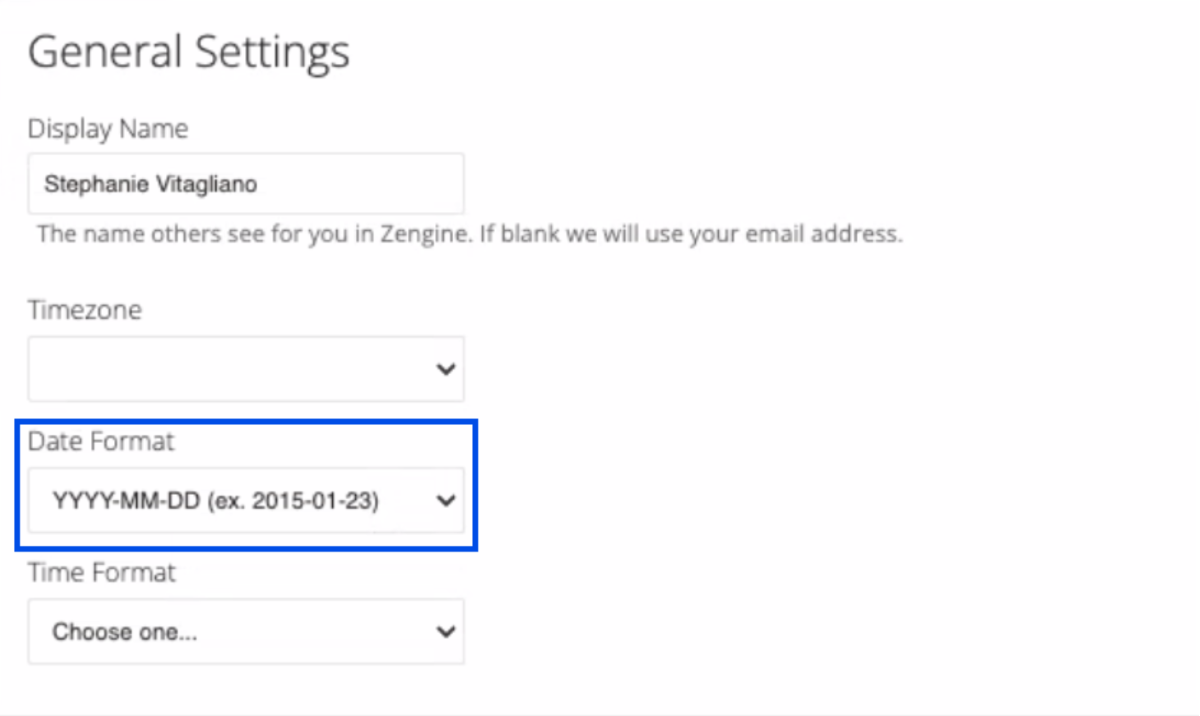Image resolution: width=1200 pixels, height=716 pixels.
Task: Click the Display Name helper description text
Action: tap(470, 235)
